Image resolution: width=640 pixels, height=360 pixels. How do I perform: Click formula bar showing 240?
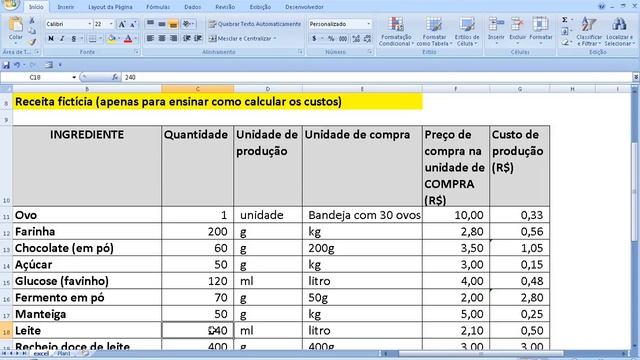[376, 77]
